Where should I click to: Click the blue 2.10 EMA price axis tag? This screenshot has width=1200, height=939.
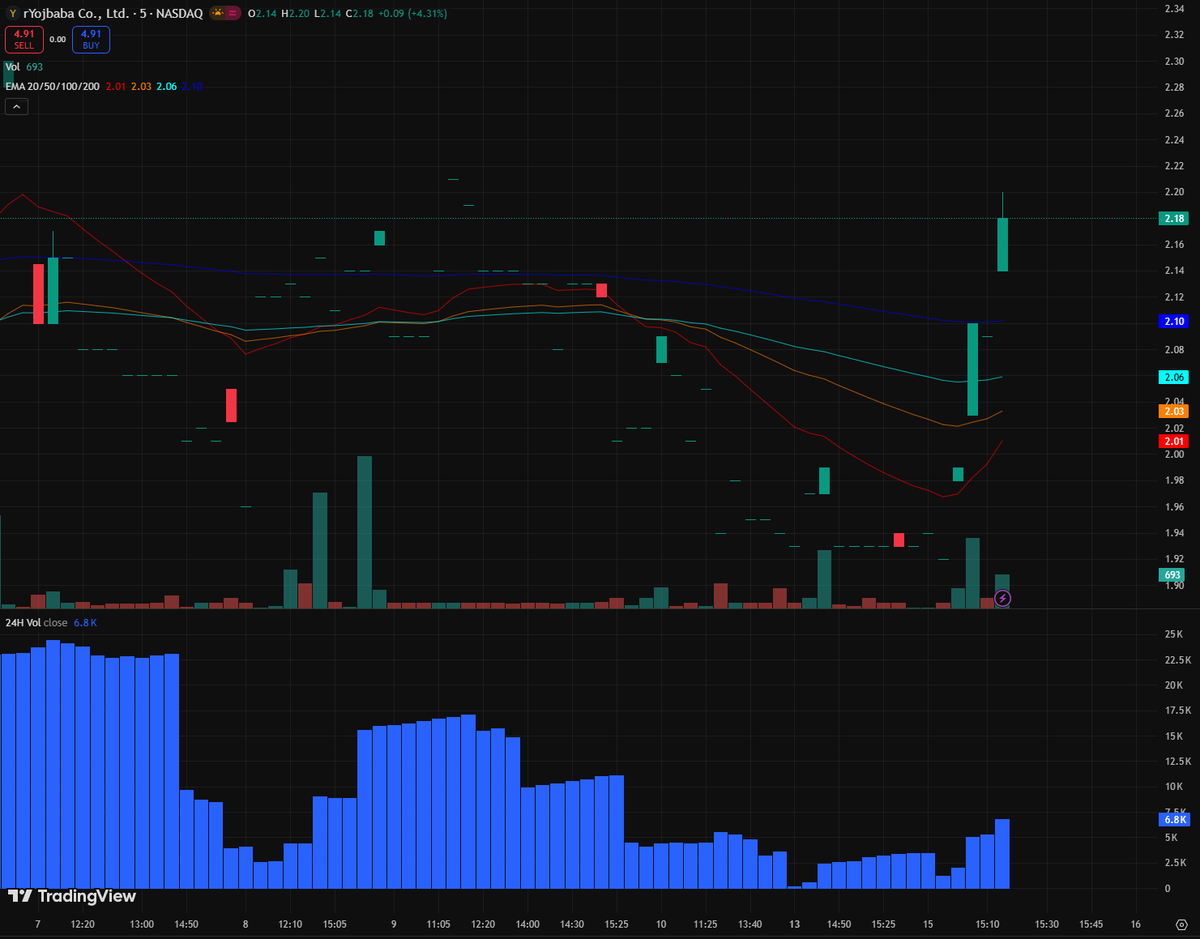pyautogui.click(x=1173, y=321)
